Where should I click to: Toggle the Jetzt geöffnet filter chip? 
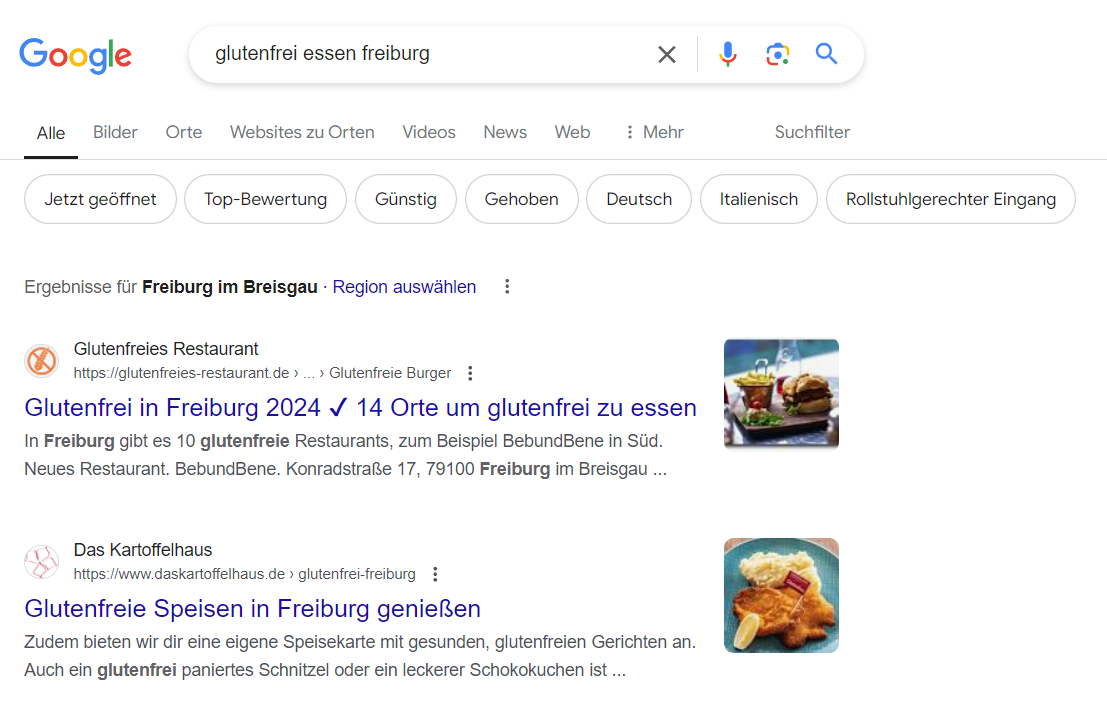(100, 199)
